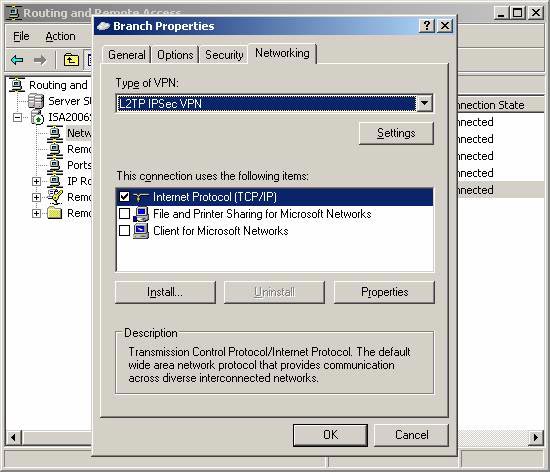Image resolution: width=550 pixels, height=472 pixels.
Task: Expand the IP Routing tree node
Action: 36,181
